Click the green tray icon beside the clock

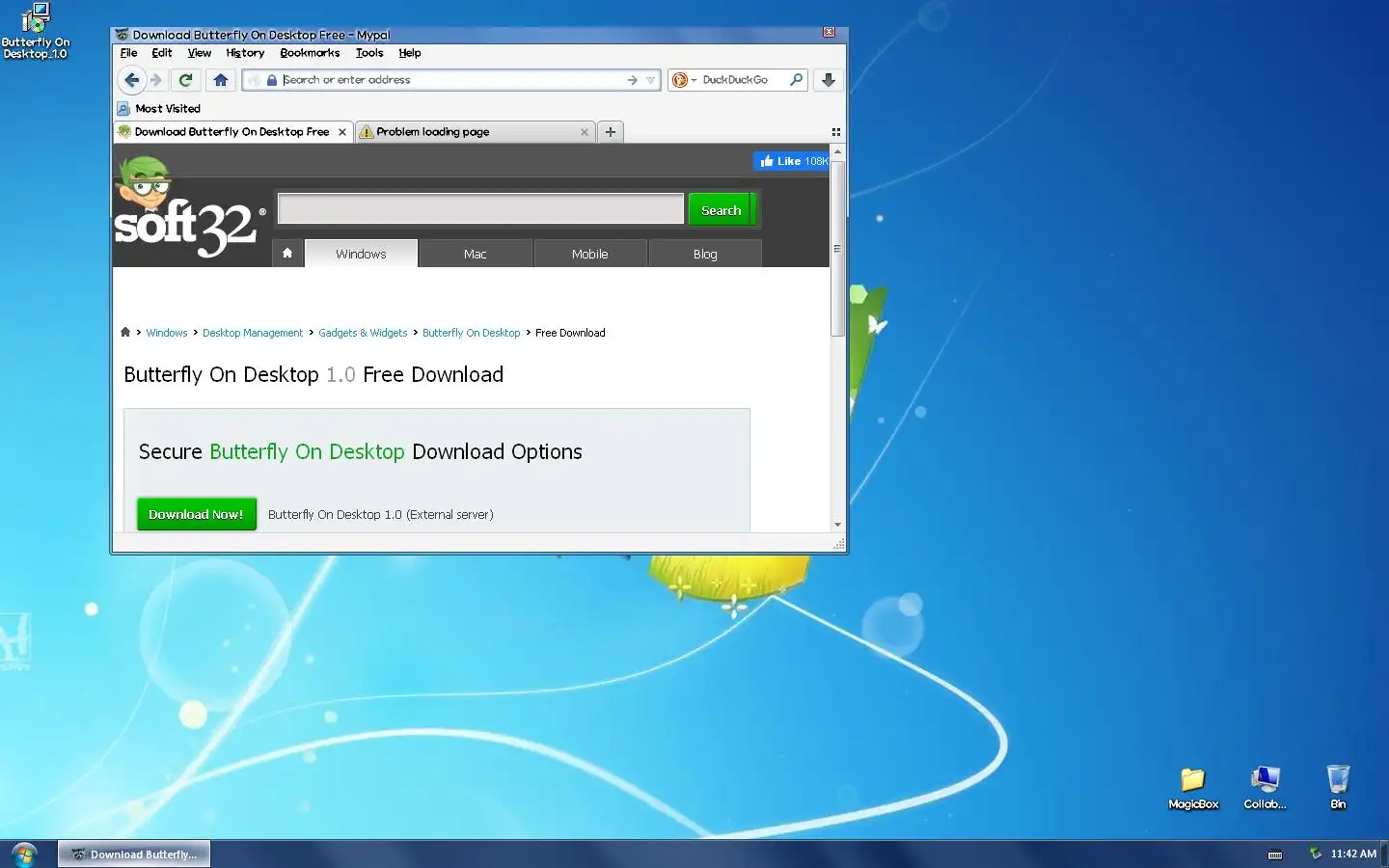click(x=1316, y=853)
